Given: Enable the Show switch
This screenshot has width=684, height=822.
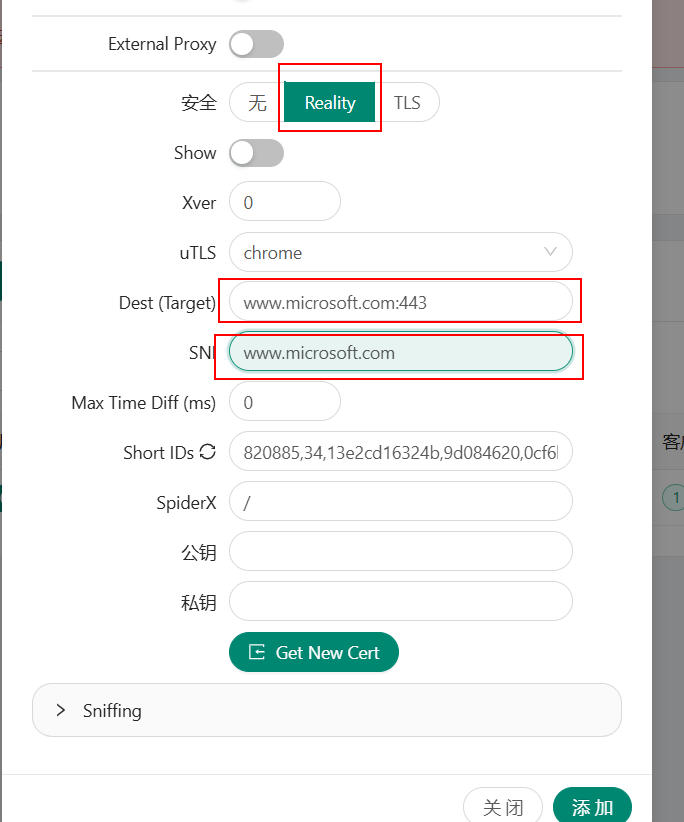Looking at the screenshot, I should pyautogui.click(x=256, y=153).
